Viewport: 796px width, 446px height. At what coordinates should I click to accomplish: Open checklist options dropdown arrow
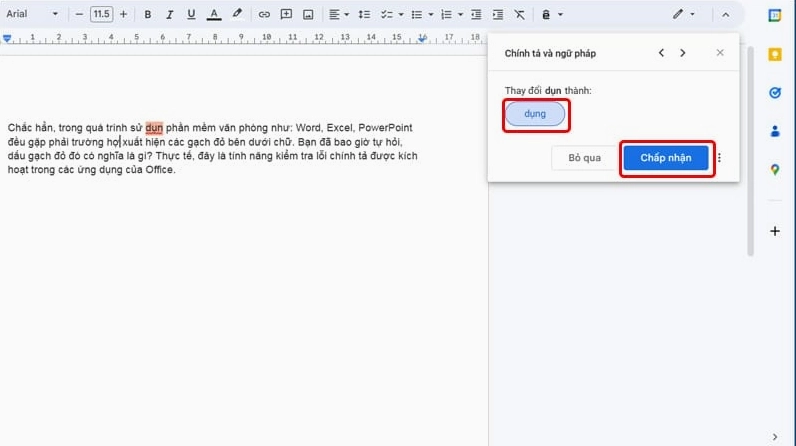click(401, 15)
